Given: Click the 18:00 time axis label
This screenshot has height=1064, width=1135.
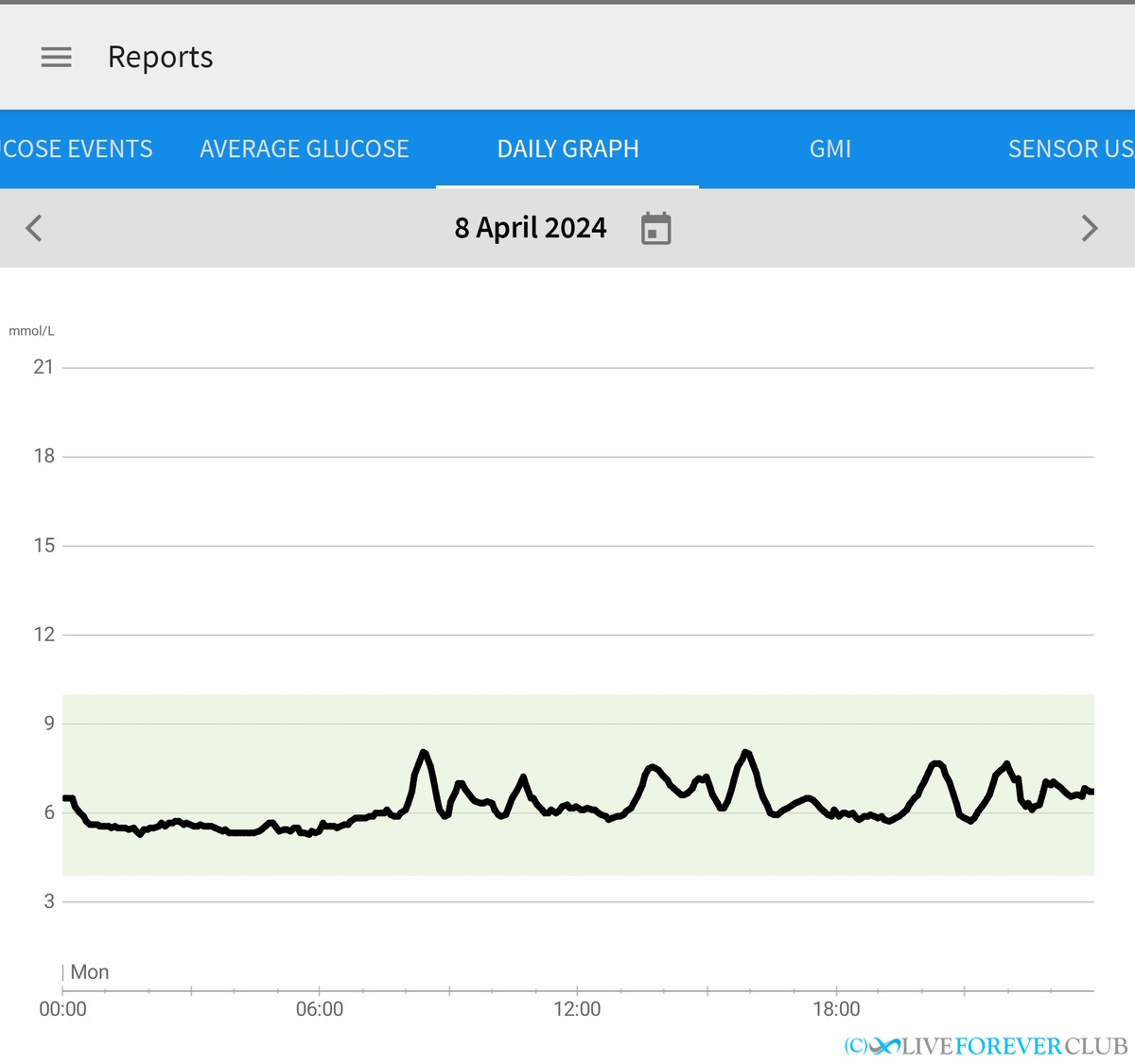Looking at the screenshot, I should click(x=836, y=1009).
